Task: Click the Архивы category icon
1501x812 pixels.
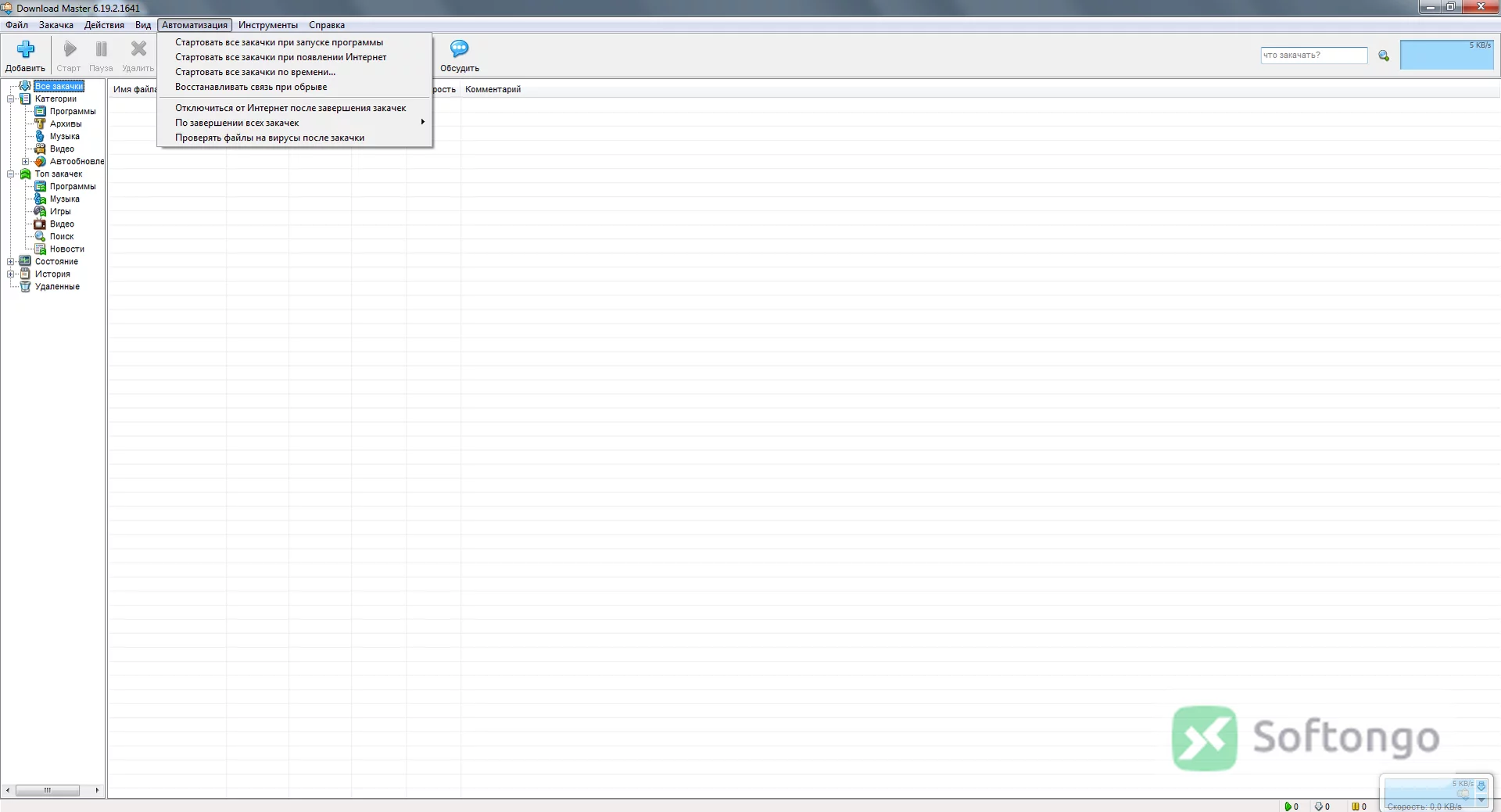Action: click(x=40, y=123)
